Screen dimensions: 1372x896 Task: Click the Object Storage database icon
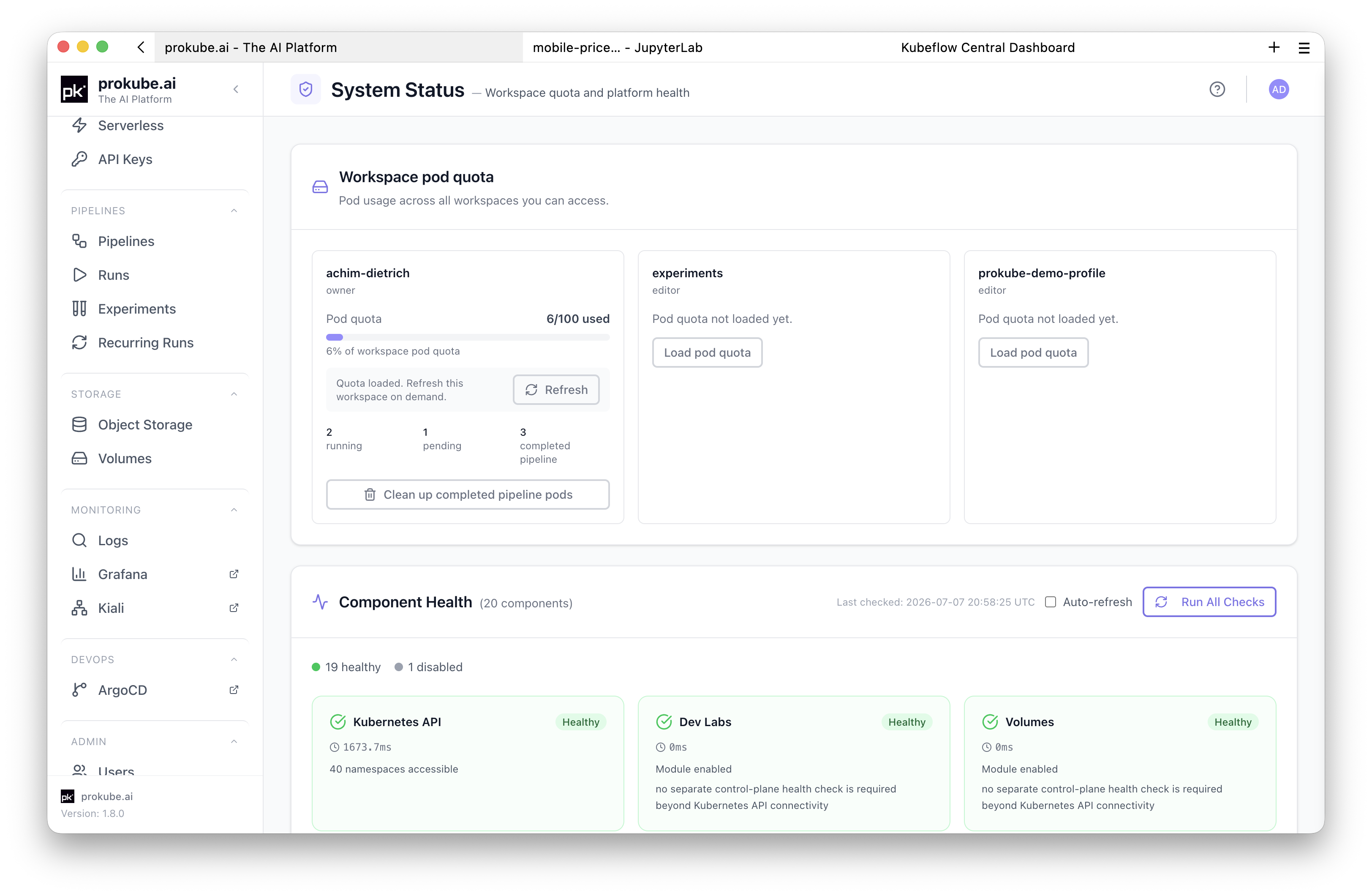click(79, 424)
